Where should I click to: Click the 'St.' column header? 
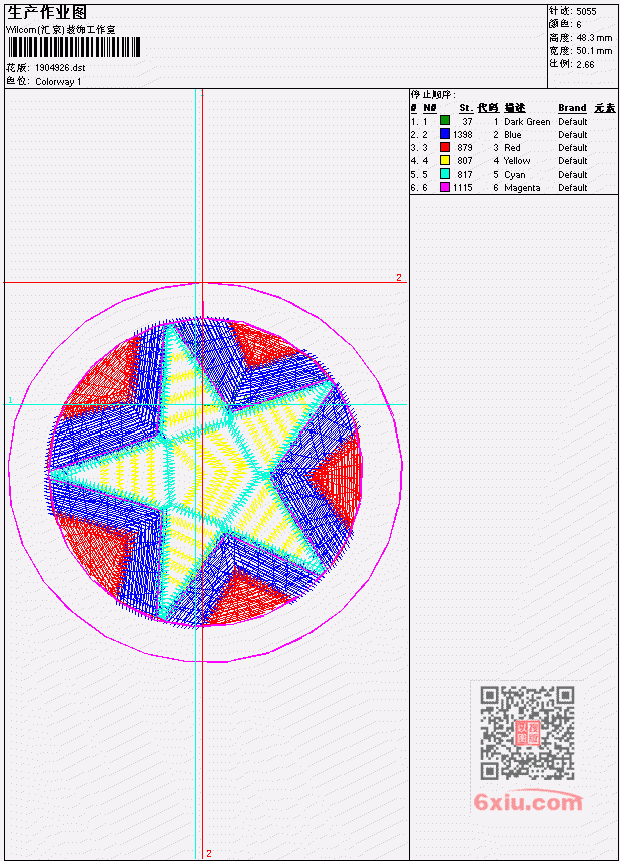pyautogui.click(x=466, y=108)
